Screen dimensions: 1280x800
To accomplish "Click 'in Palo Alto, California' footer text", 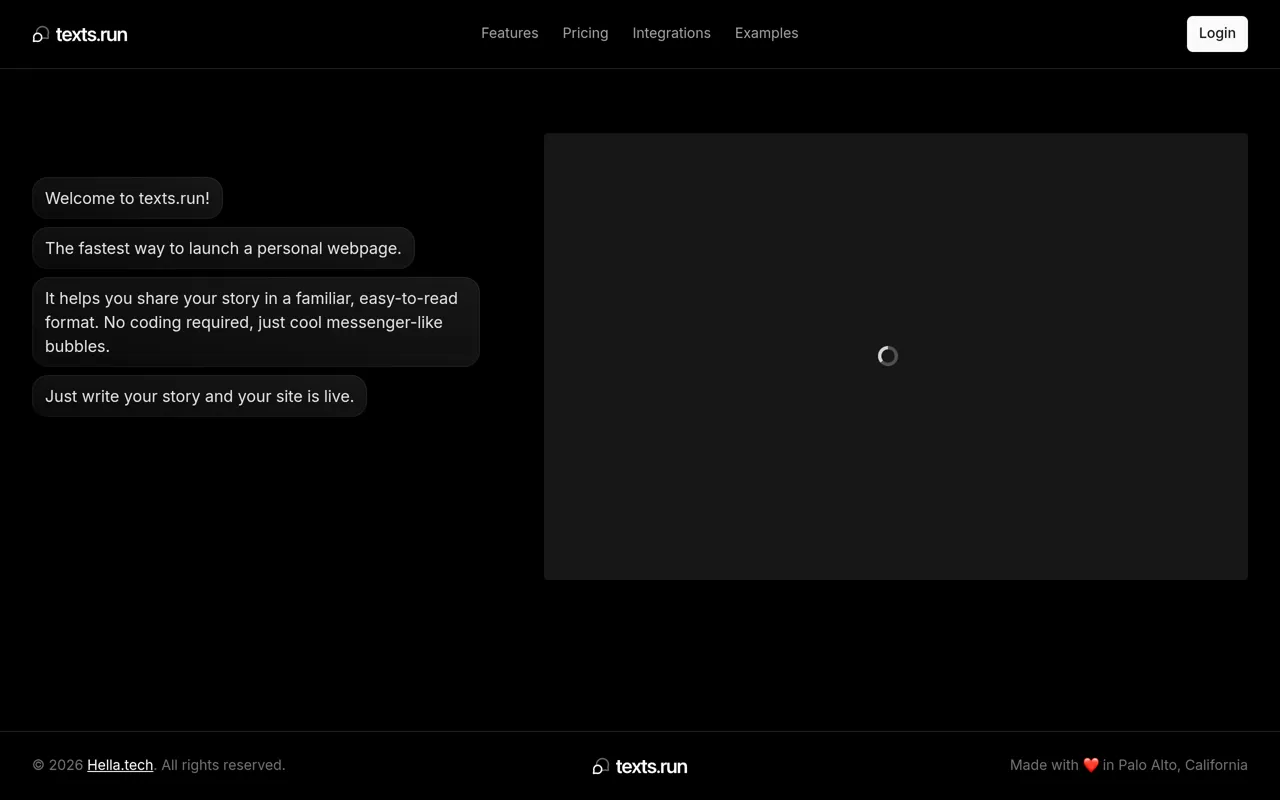I will (1175, 765).
